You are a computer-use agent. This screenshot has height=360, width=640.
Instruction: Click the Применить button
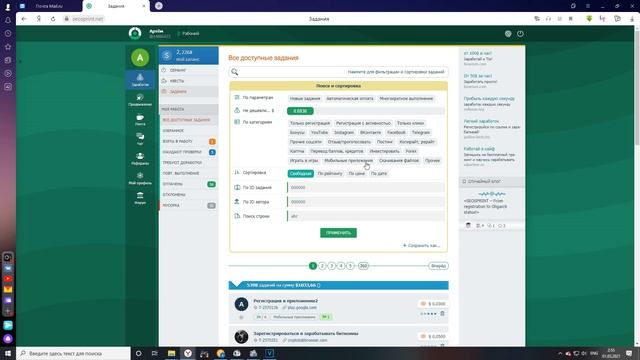(x=338, y=233)
